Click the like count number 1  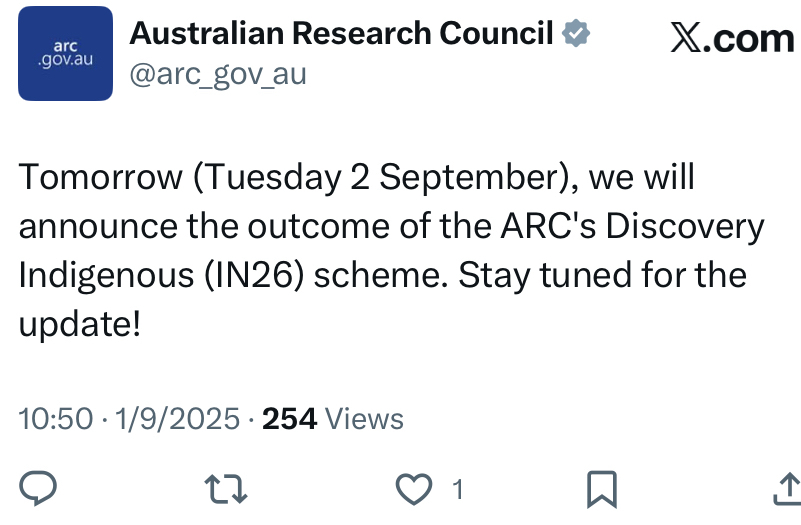pos(458,490)
